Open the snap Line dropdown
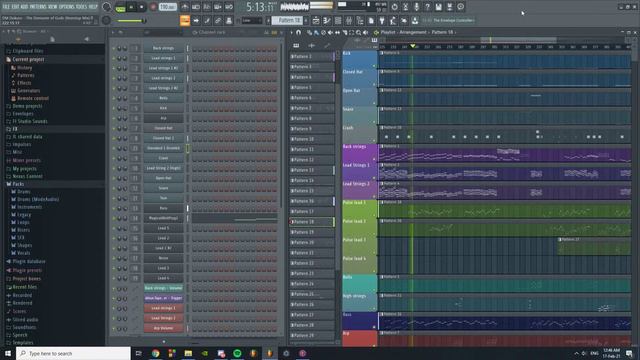Image resolution: width=640 pixels, height=360 pixels. pyautogui.click(x=252, y=20)
